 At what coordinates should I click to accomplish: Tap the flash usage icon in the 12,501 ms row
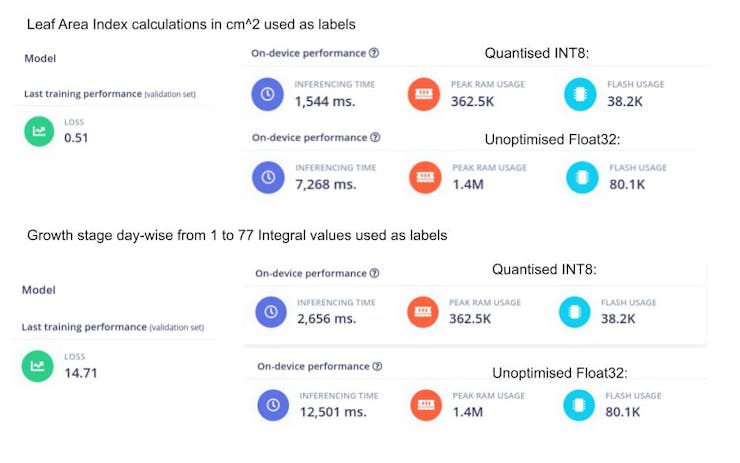tap(578, 404)
